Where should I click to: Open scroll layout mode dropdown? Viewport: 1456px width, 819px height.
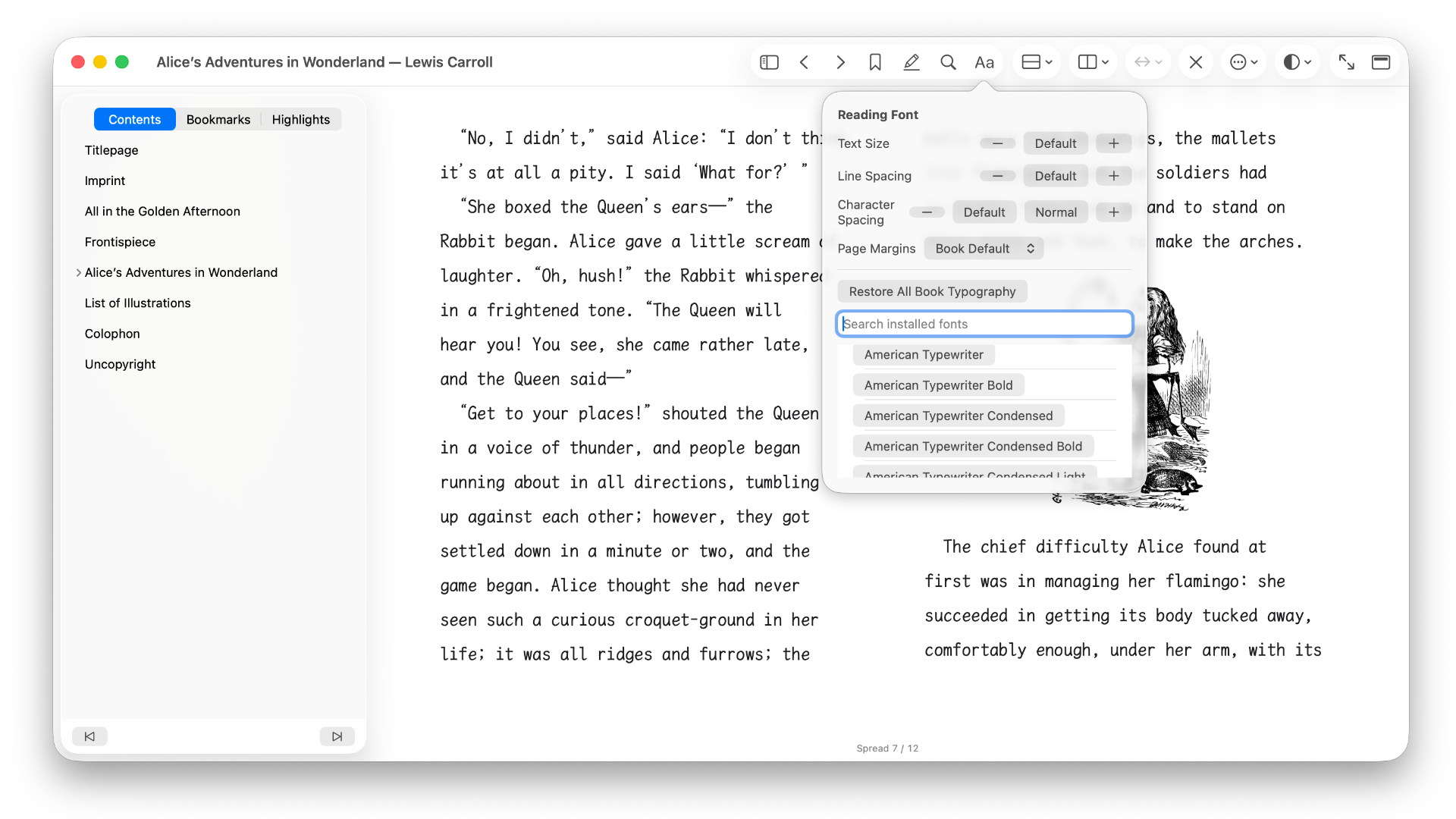[1037, 62]
